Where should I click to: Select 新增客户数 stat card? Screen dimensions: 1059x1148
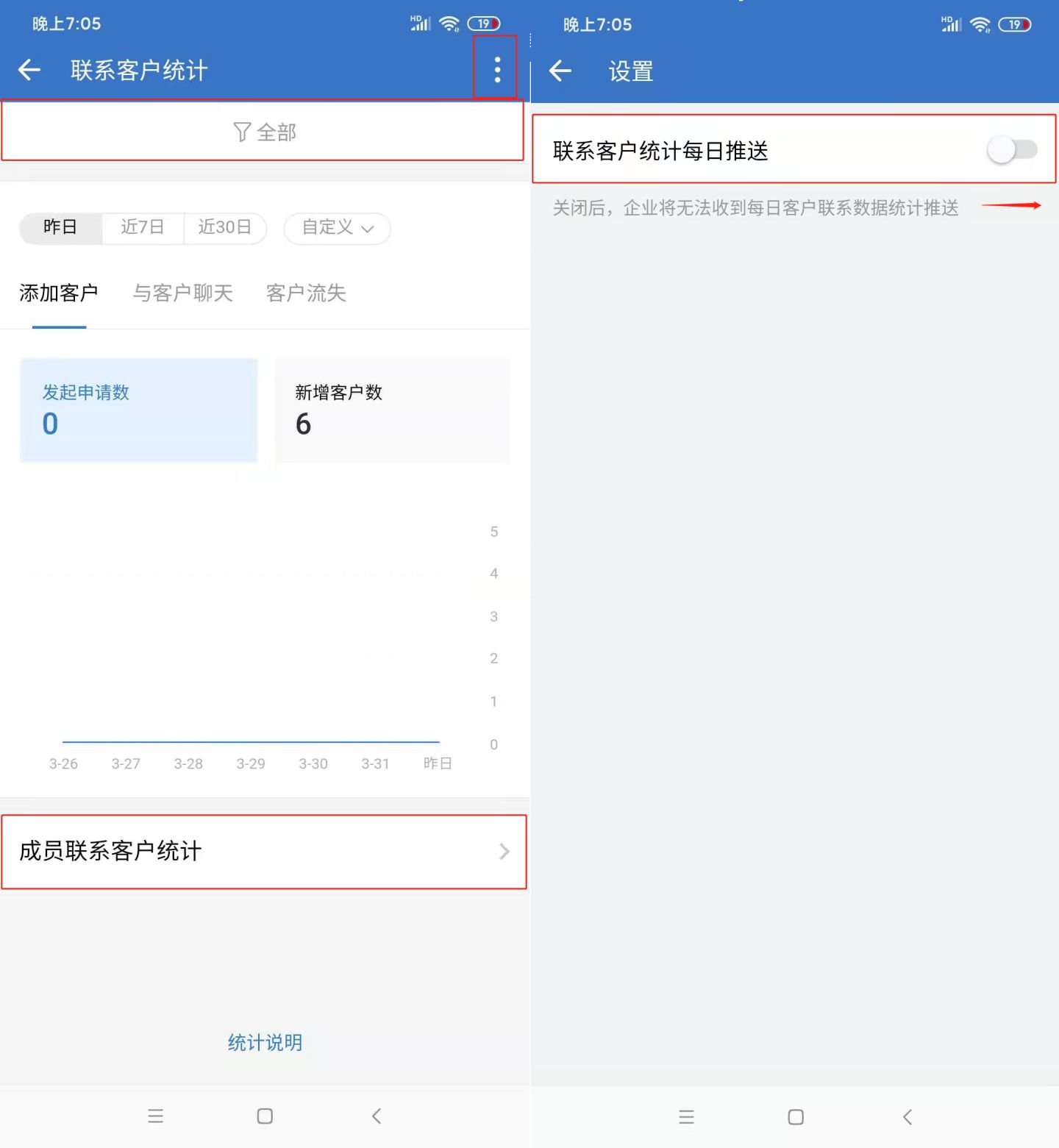[392, 410]
